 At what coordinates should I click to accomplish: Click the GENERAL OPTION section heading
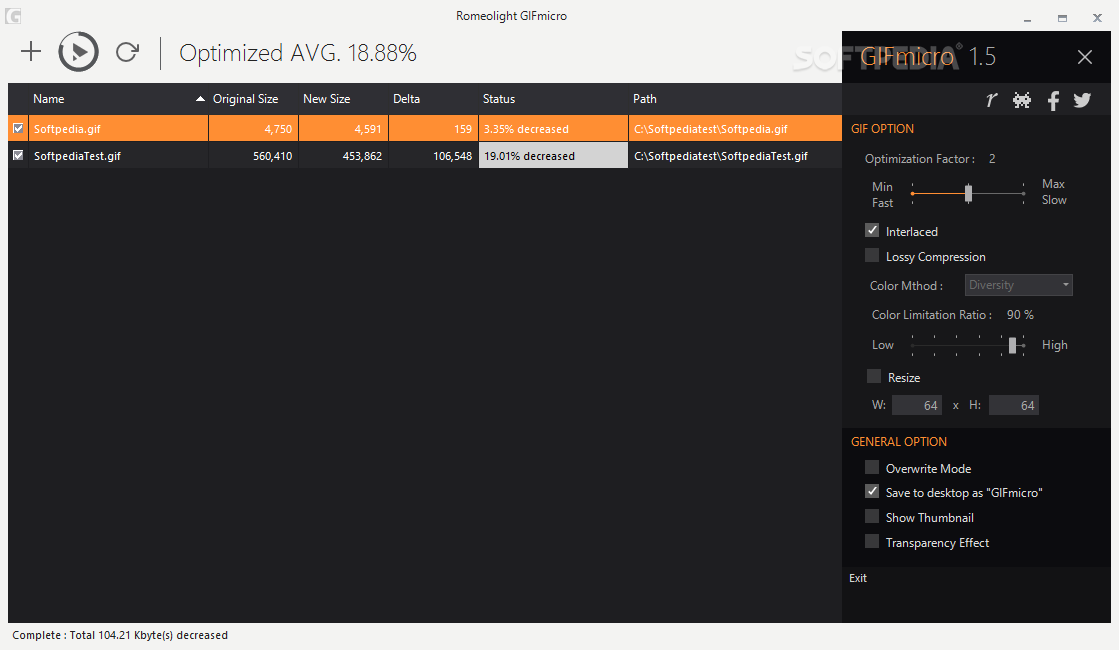[x=898, y=442]
